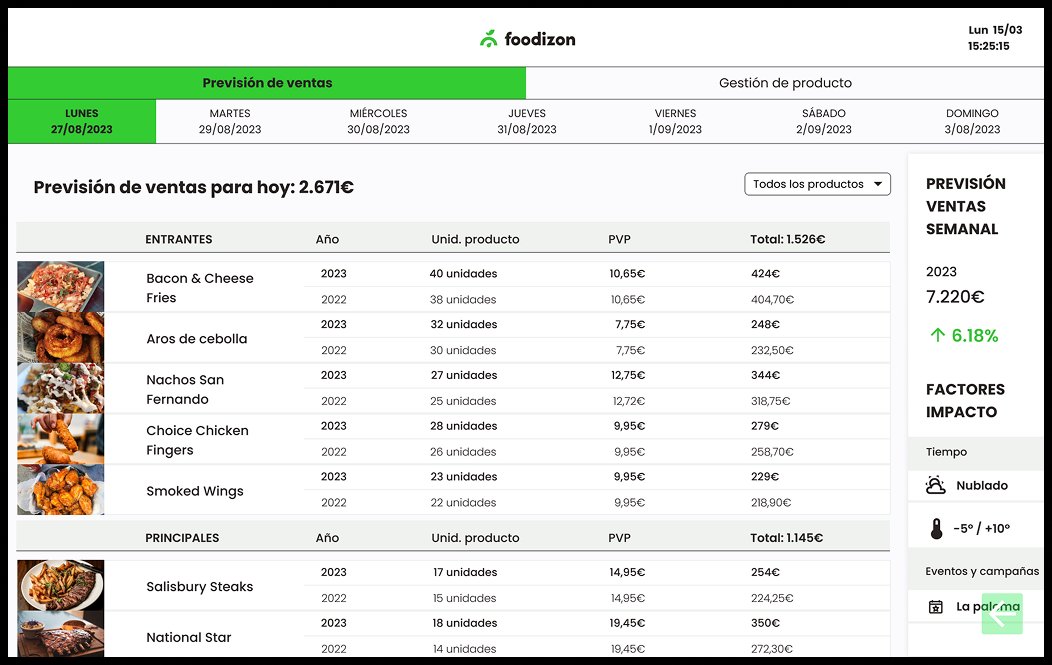Viewport: 1052px width, 665px height.
Task: Click the 32 unidades cell
Action: coord(464,324)
